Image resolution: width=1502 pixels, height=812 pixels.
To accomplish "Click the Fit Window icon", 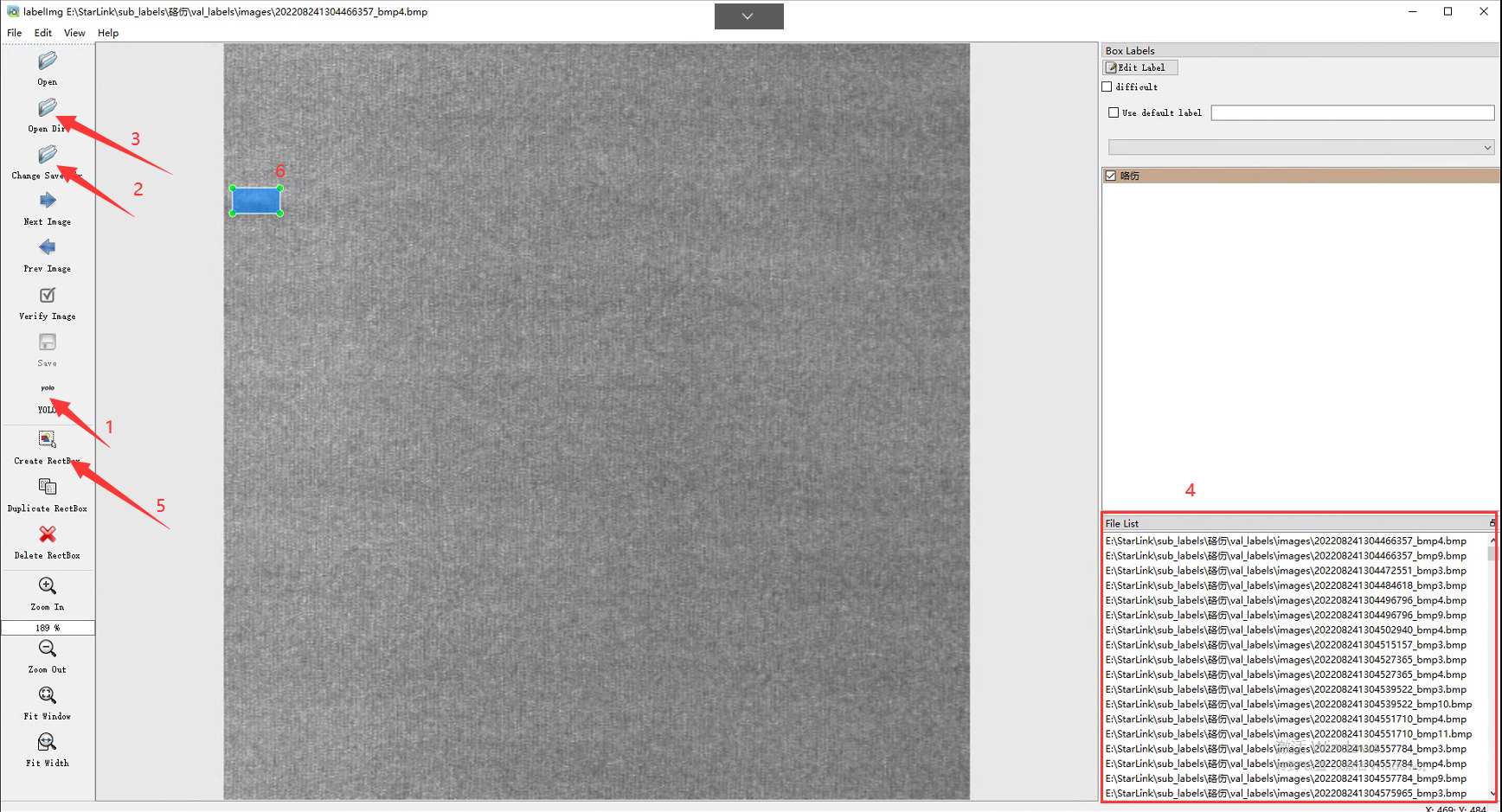I will pyautogui.click(x=48, y=695).
